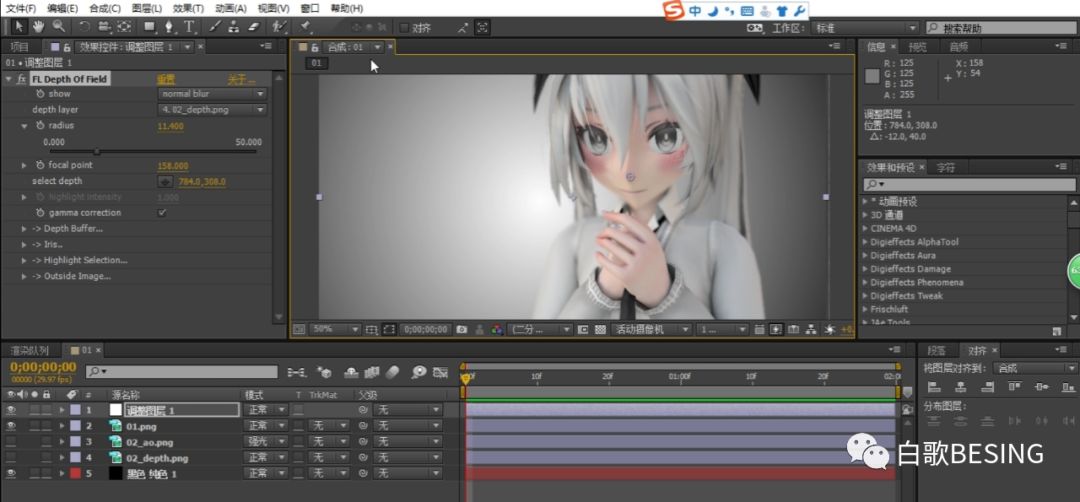Viewport: 1080px width, 502px height.
Task: Open the depth layer 02_depth.png dropdown
Action: pos(212,109)
